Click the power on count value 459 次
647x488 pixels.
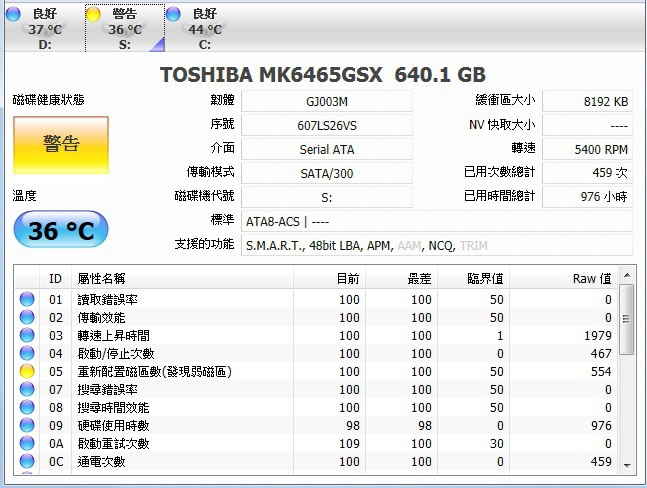pyautogui.click(x=587, y=173)
